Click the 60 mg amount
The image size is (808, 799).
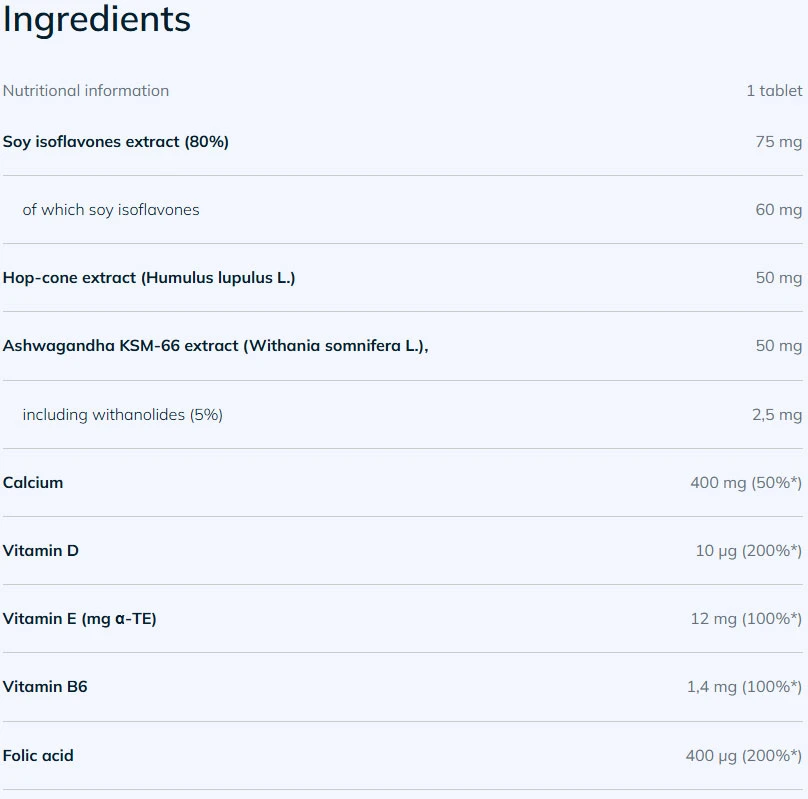[x=778, y=210]
